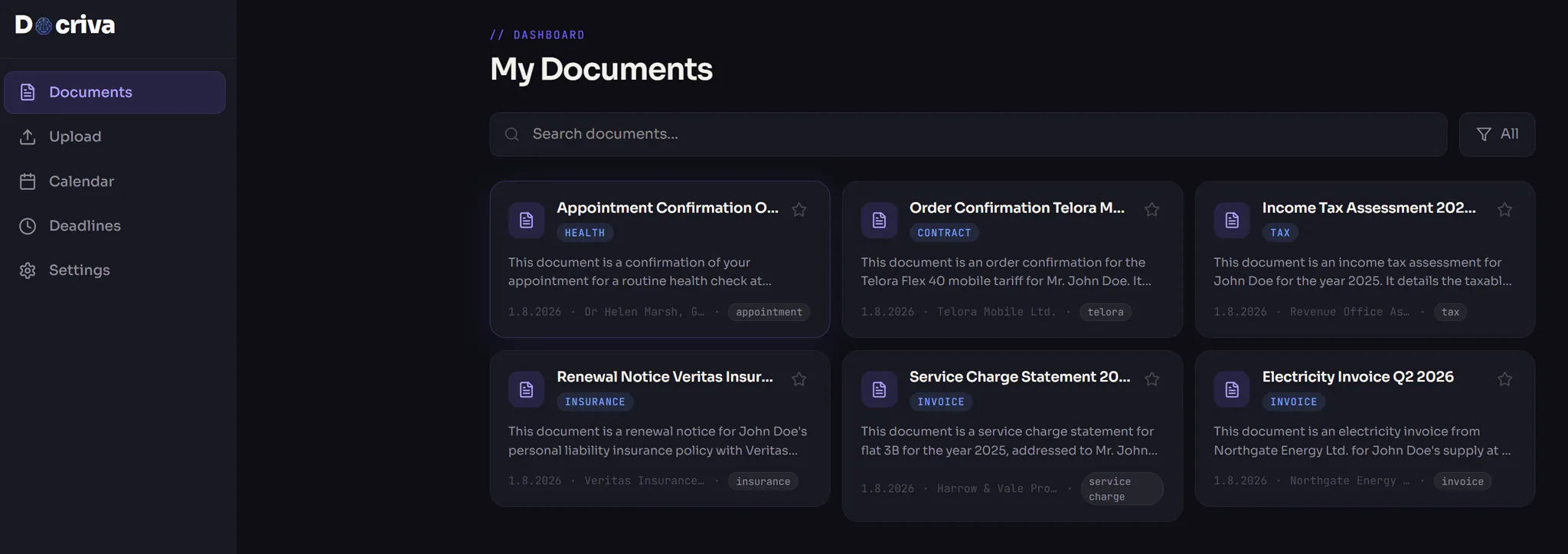Click the Electricity Invoice document icon

(1233, 390)
